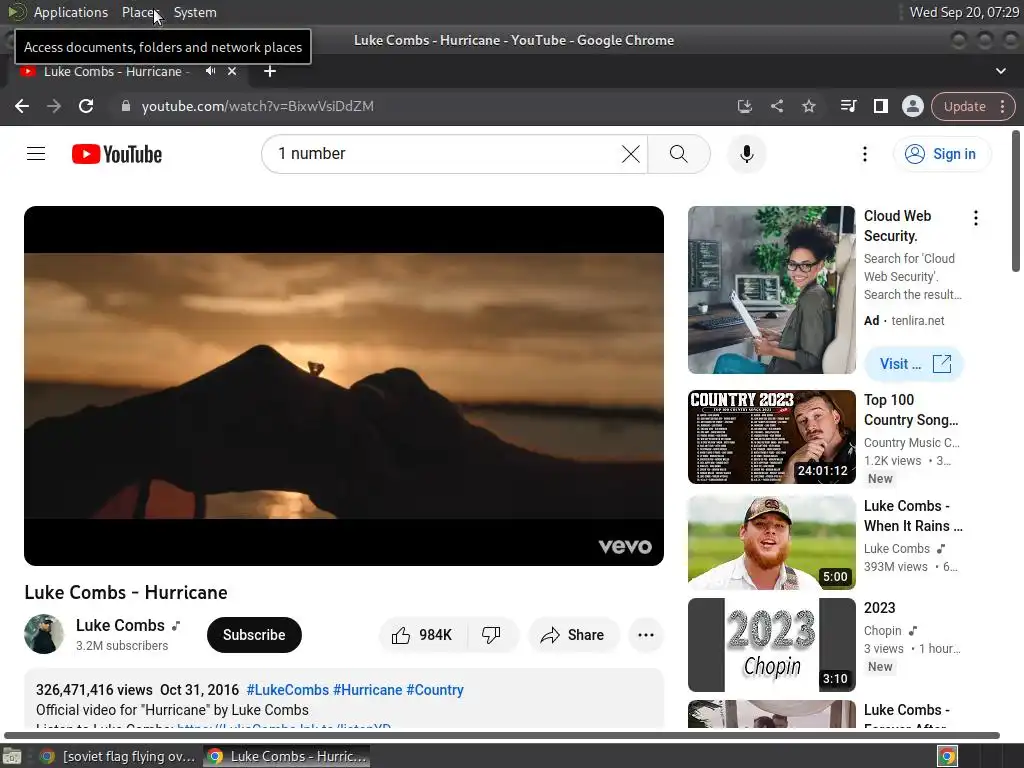Mute the tab via speaker icon
This screenshot has width=1024, height=768.
(210, 71)
